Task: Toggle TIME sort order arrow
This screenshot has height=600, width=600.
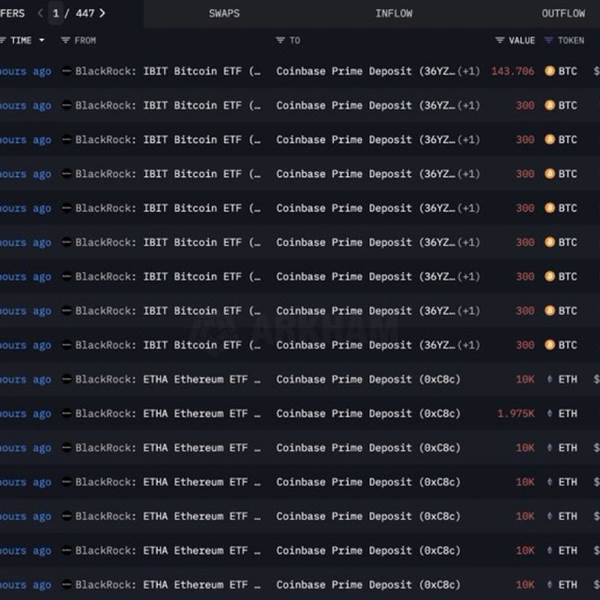Action: (42, 40)
